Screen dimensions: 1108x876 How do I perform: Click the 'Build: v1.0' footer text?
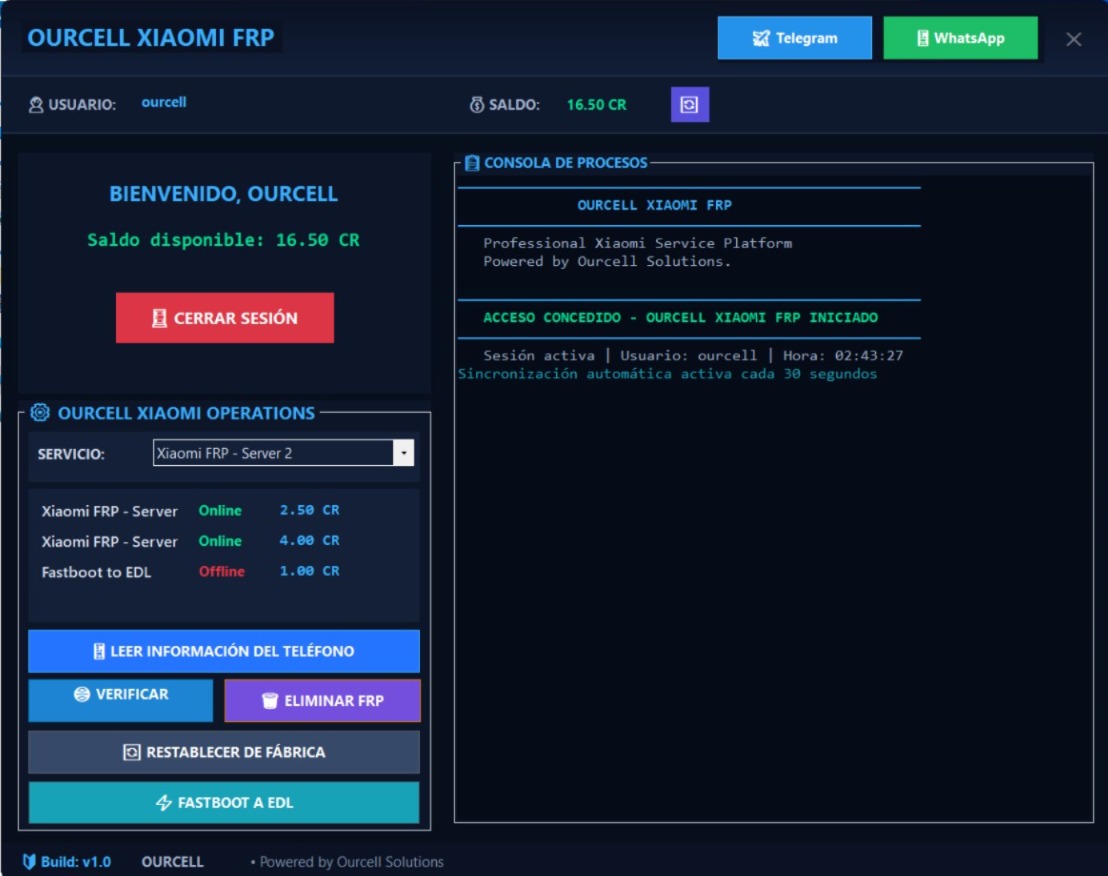[76, 862]
